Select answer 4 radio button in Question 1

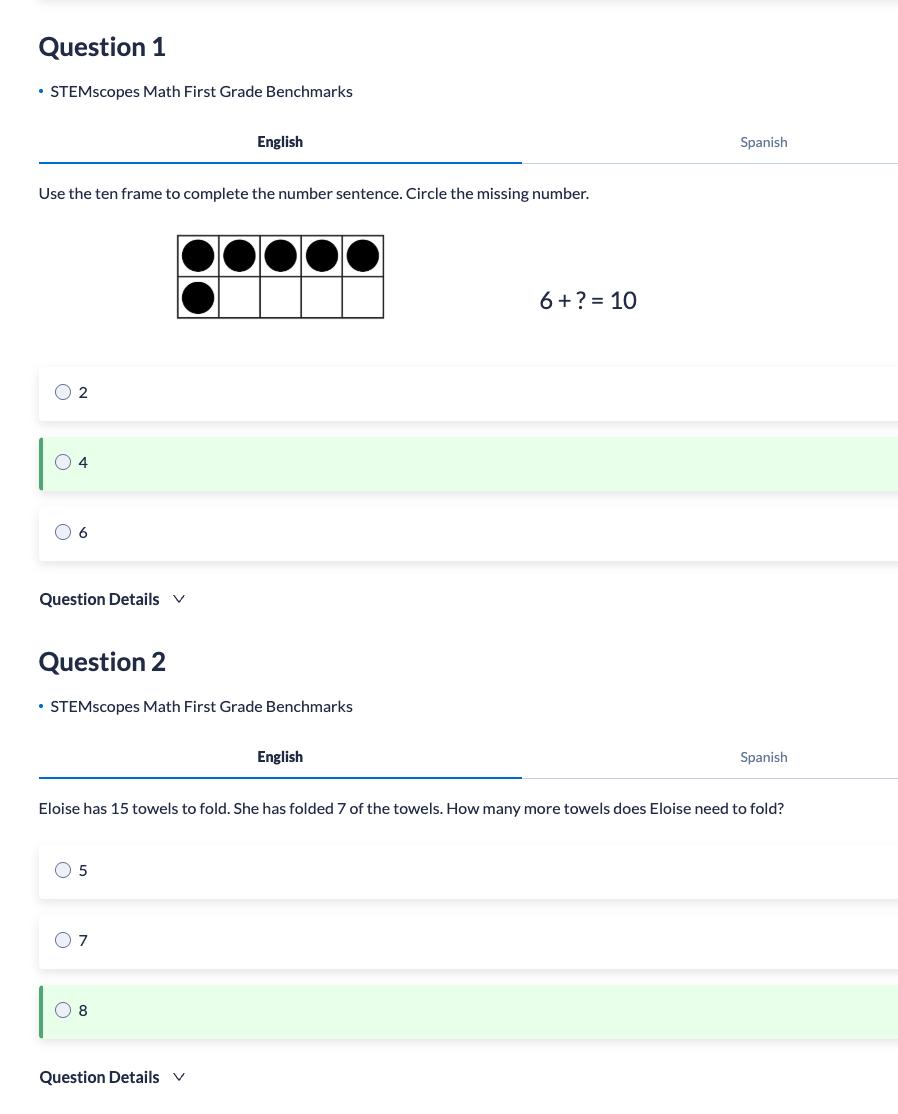63,463
